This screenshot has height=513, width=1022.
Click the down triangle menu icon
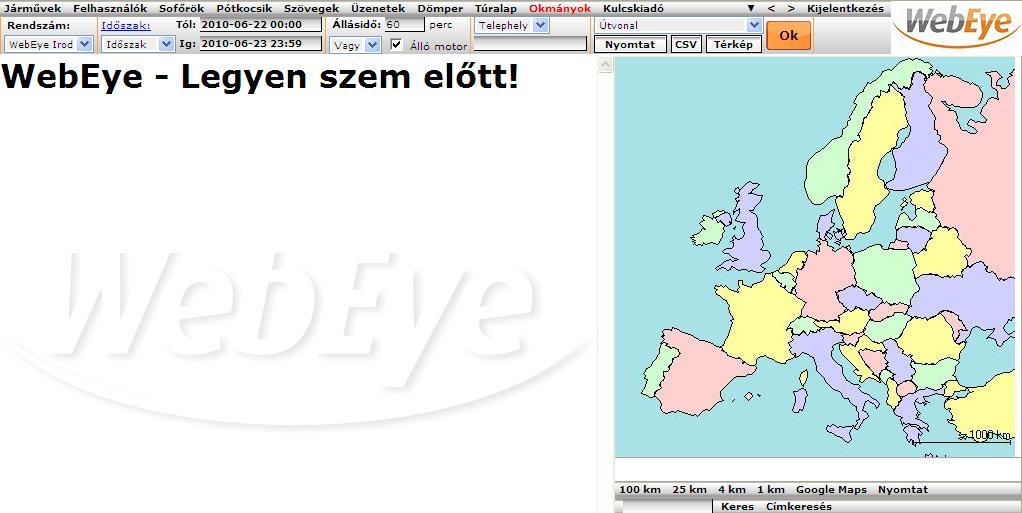click(751, 8)
